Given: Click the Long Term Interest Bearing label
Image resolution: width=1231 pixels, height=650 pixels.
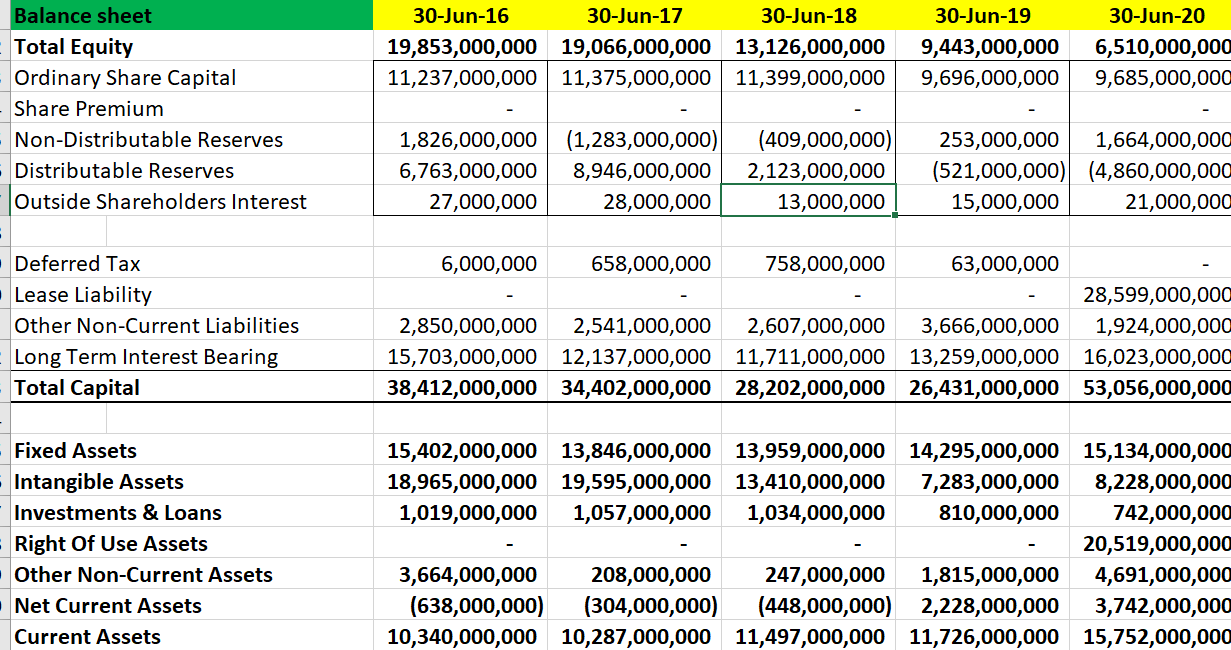Looking at the screenshot, I should coord(126,356).
